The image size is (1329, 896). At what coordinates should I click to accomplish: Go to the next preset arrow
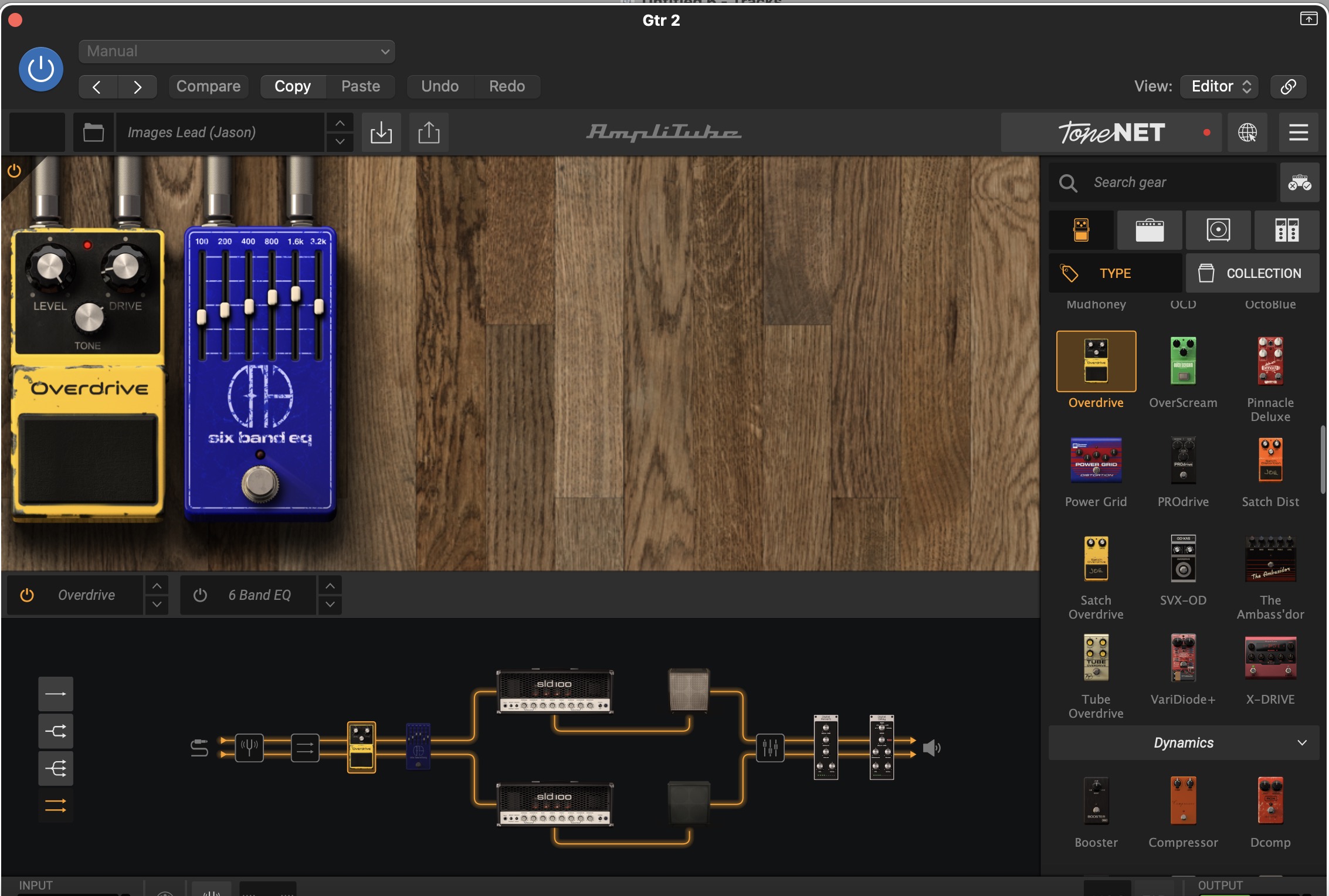(x=137, y=87)
